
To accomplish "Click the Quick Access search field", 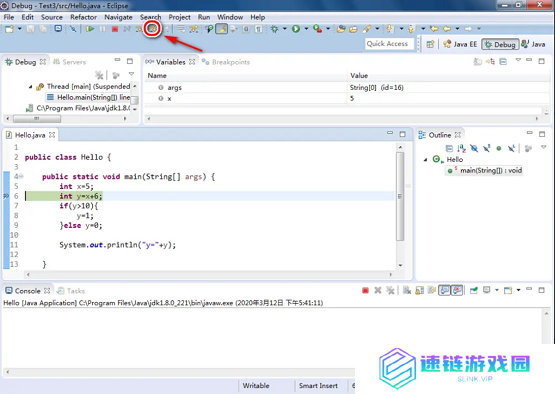I will (390, 44).
